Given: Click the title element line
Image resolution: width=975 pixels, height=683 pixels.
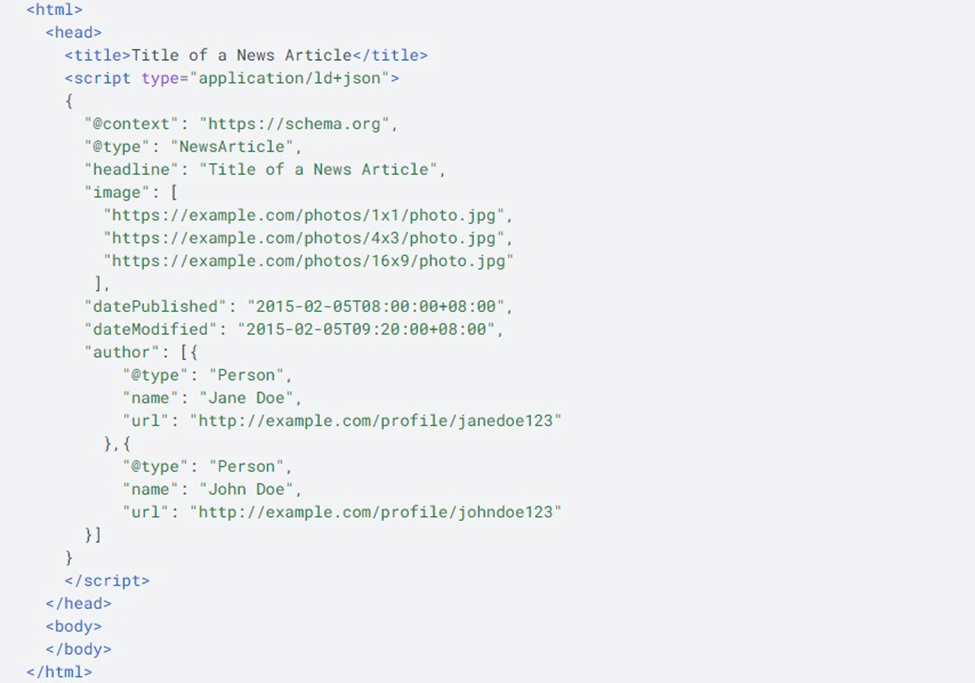Looking at the screenshot, I should pos(246,55).
